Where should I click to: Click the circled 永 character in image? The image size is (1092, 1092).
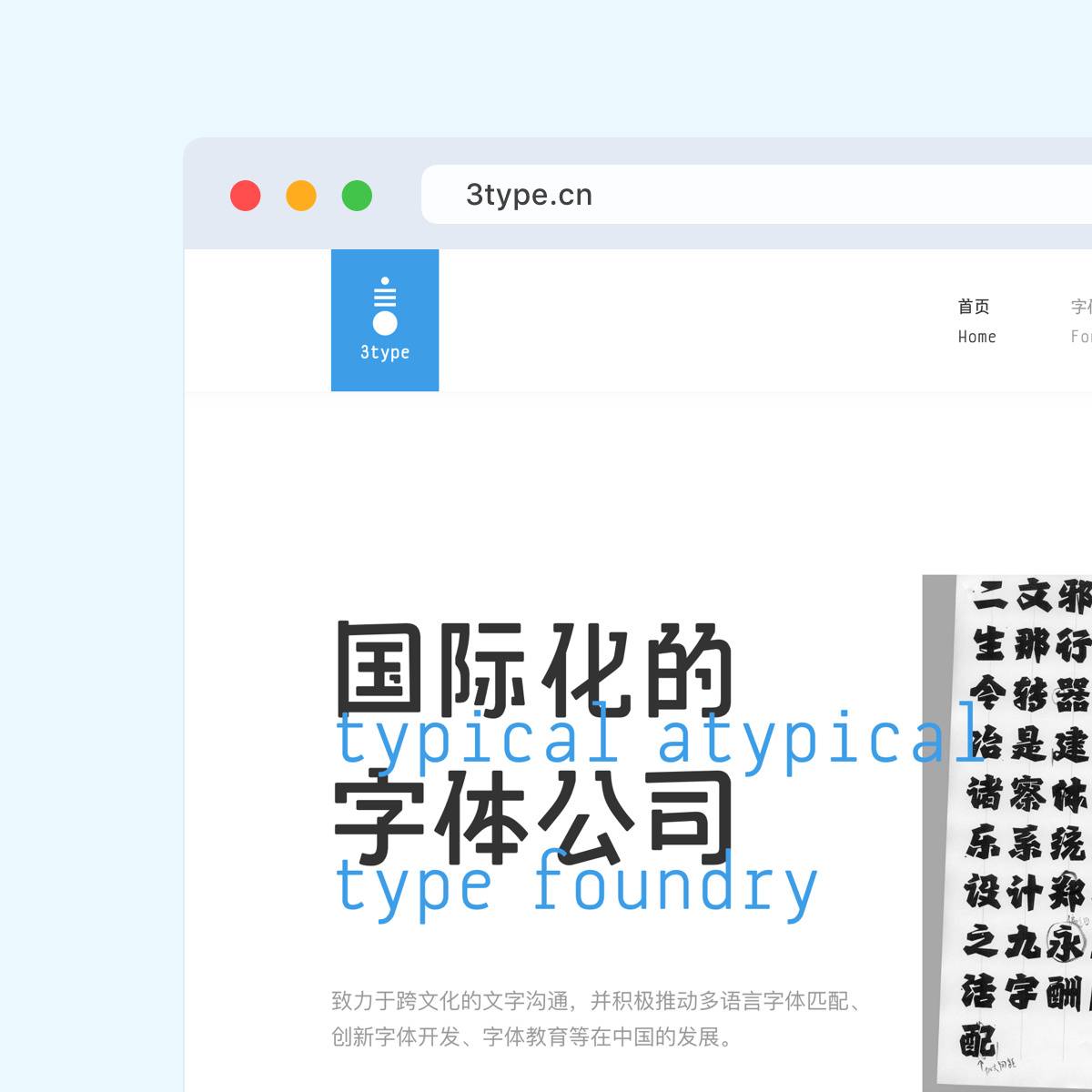[1063, 943]
